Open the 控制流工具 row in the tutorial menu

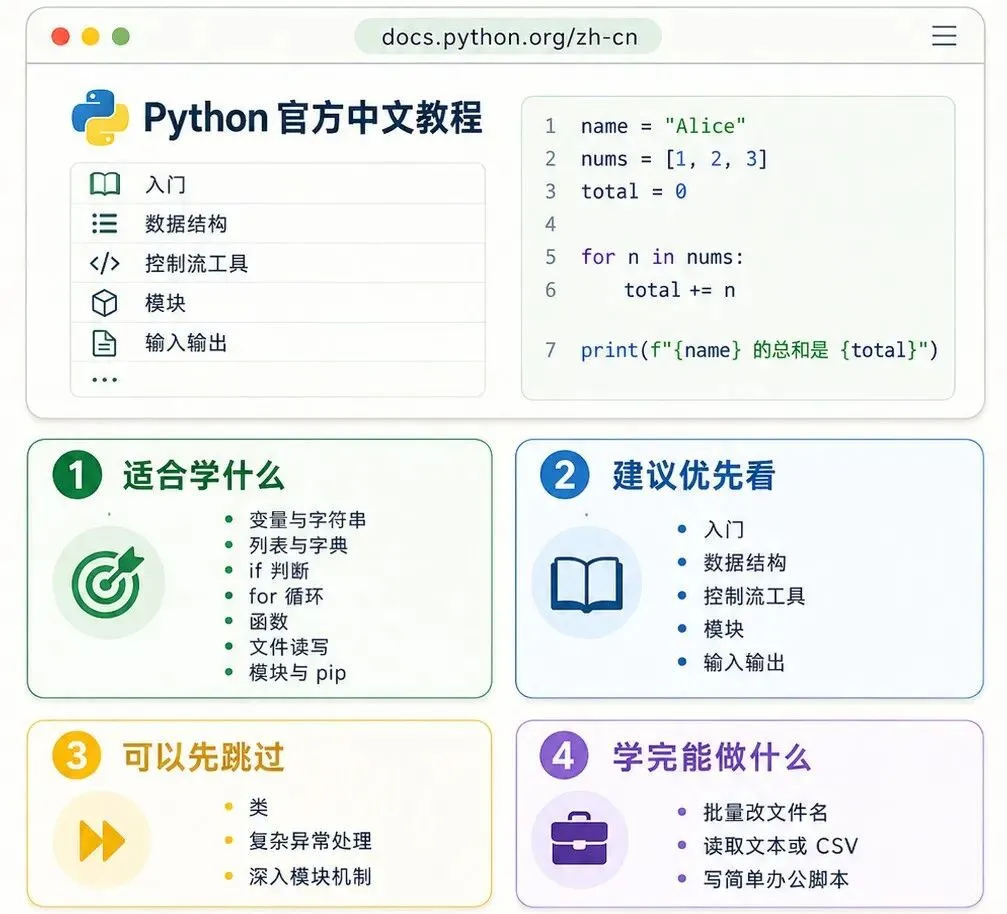[x=277, y=263]
